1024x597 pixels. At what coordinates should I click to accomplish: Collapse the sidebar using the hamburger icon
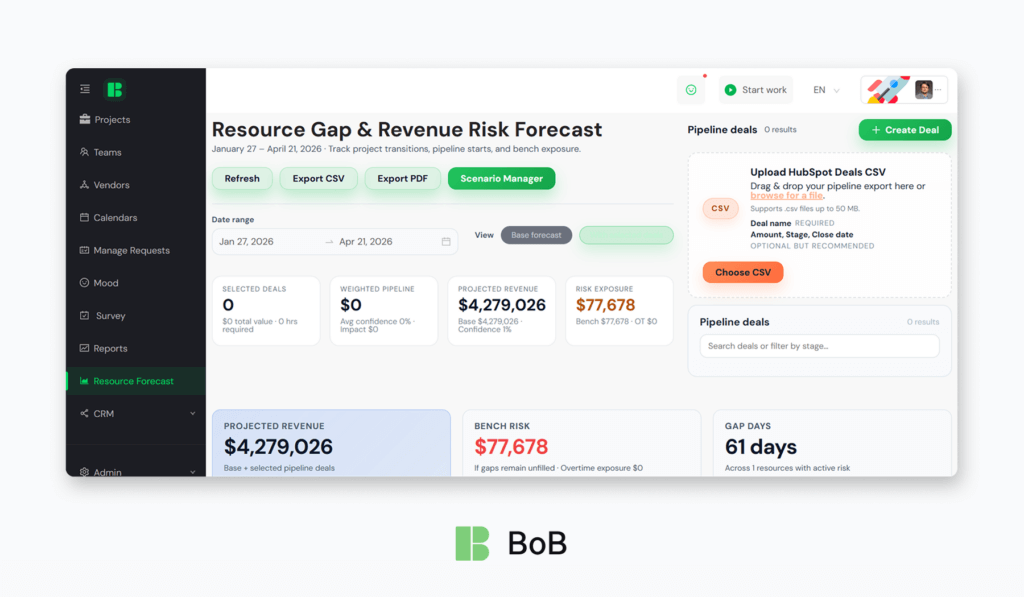(84, 89)
